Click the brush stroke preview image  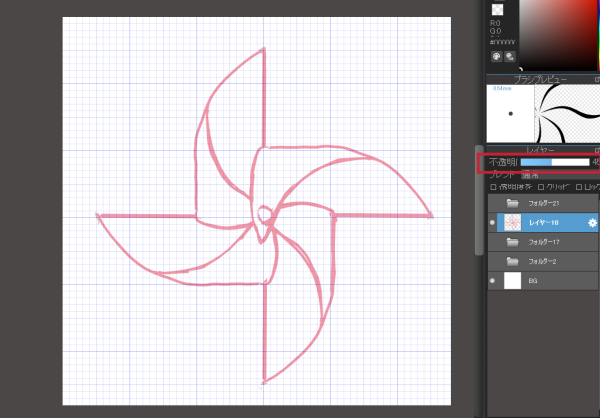coord(567,114)
